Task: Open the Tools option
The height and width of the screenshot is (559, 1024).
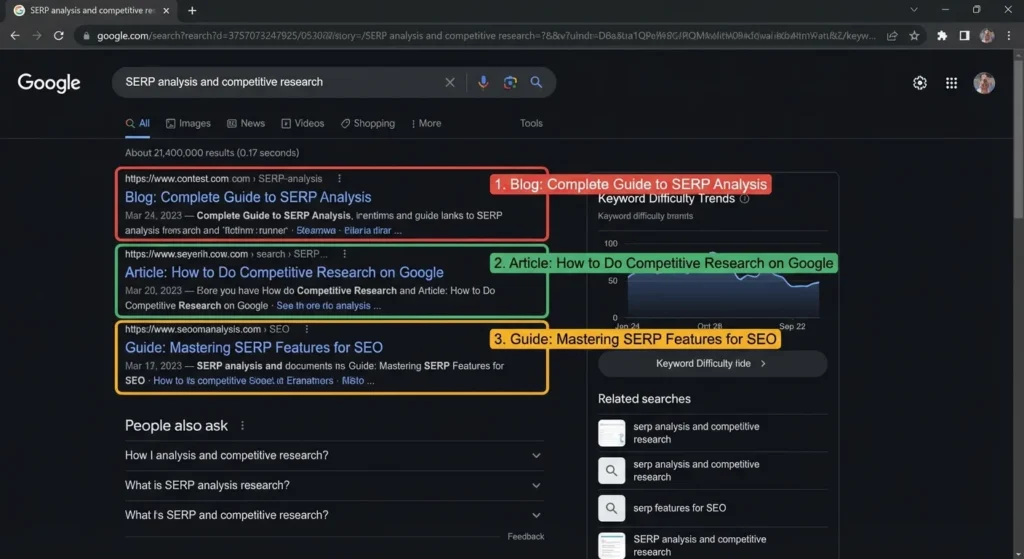Action: [531, 123]
